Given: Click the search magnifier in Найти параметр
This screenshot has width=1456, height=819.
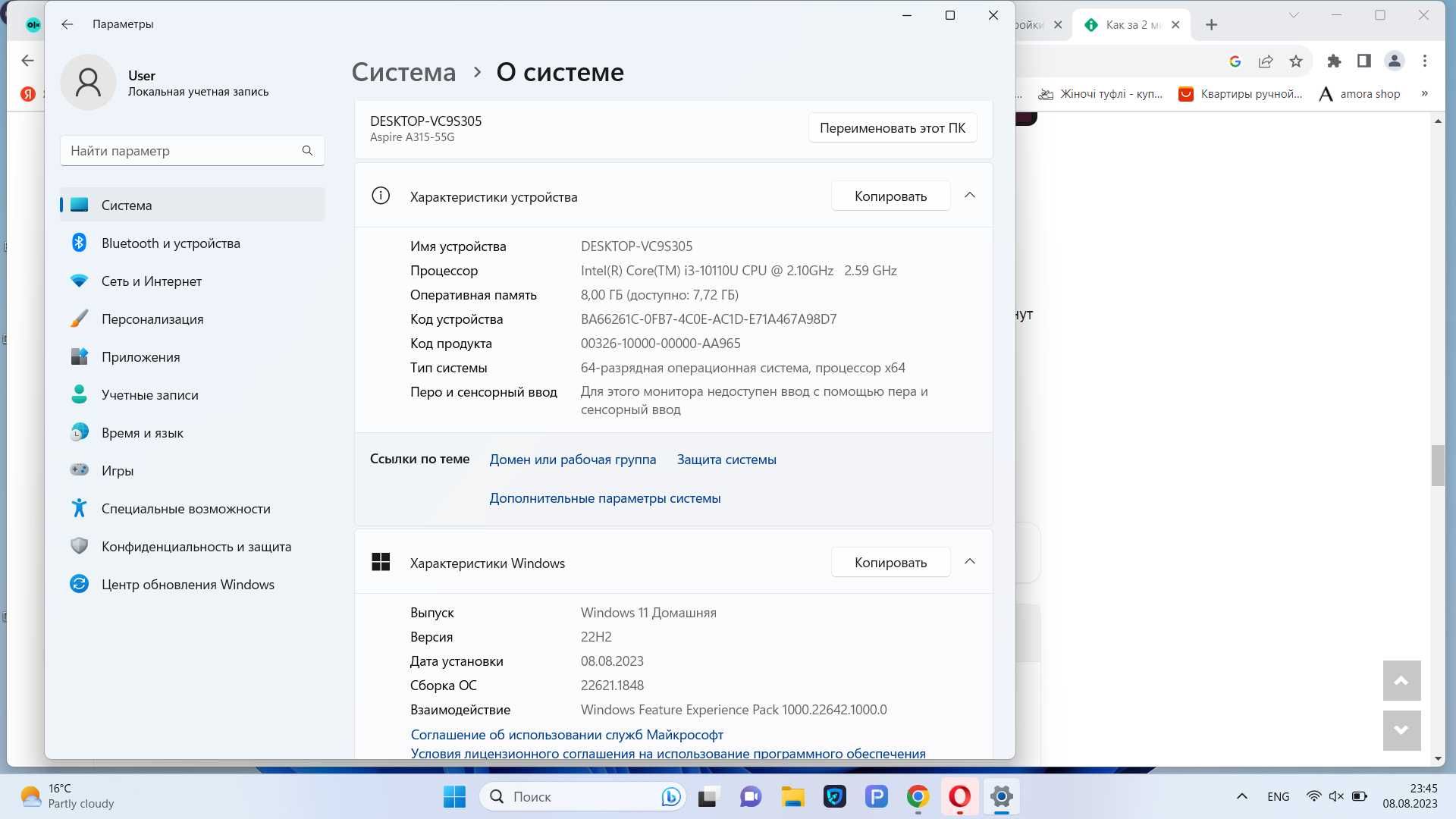Looking at the screenshot, I should [x=307, y=151].
